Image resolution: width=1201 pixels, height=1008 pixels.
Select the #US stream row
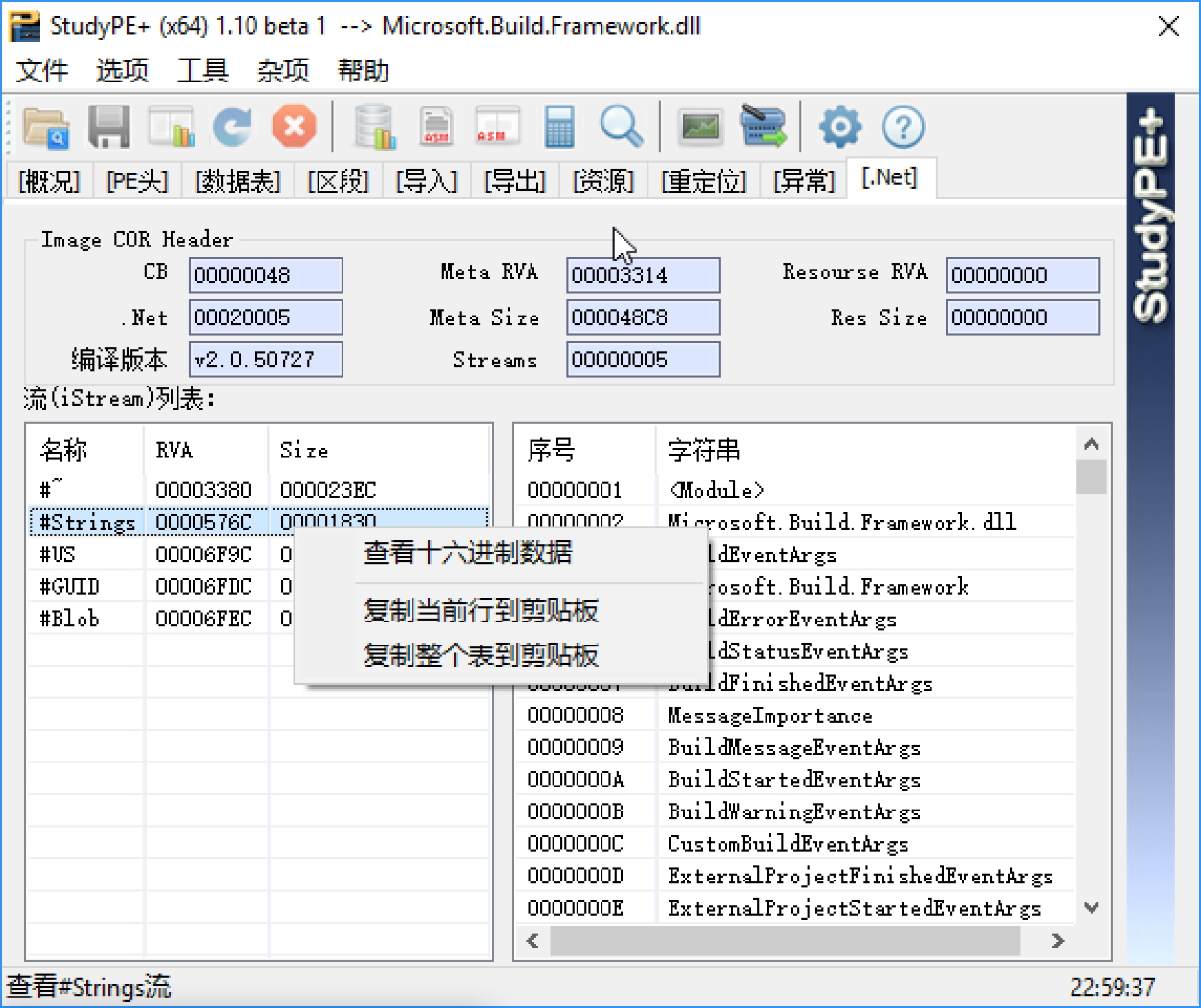(160, 554)
